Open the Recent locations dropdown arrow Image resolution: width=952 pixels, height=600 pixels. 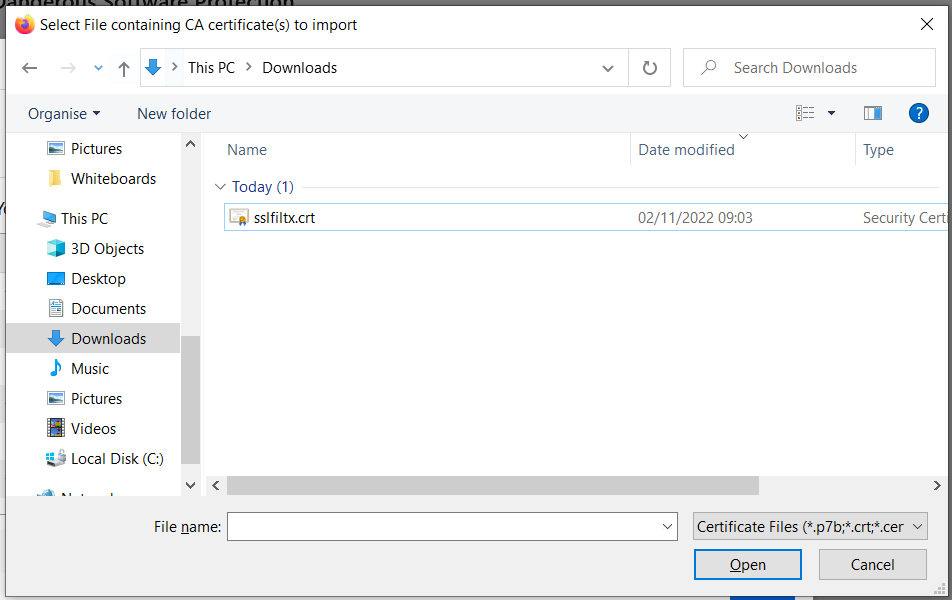(x=98, y=68)
